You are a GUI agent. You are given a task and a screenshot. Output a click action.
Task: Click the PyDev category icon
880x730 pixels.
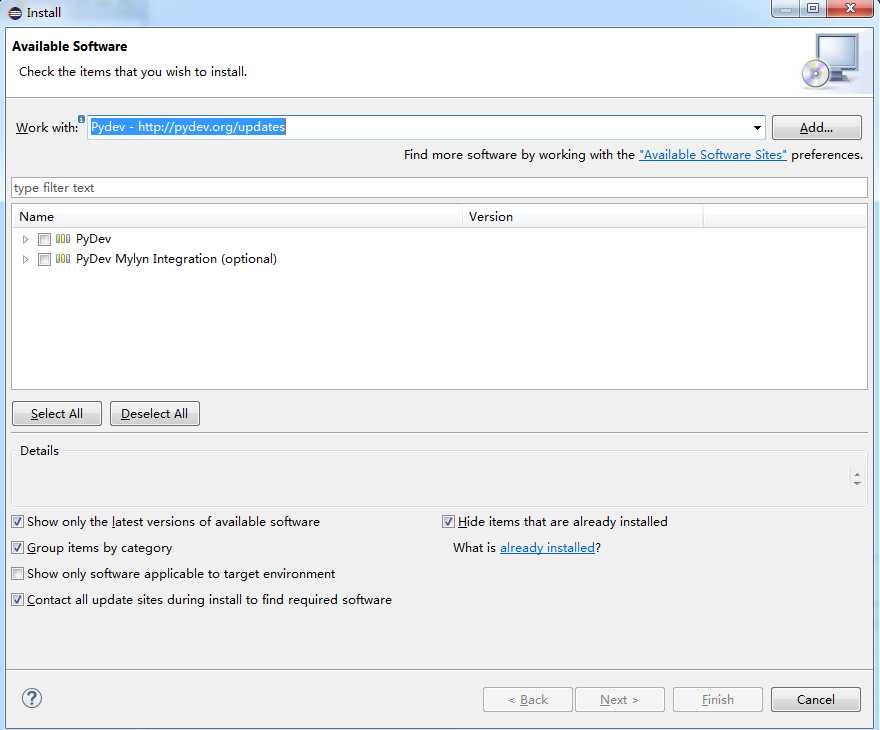(63, 238)
